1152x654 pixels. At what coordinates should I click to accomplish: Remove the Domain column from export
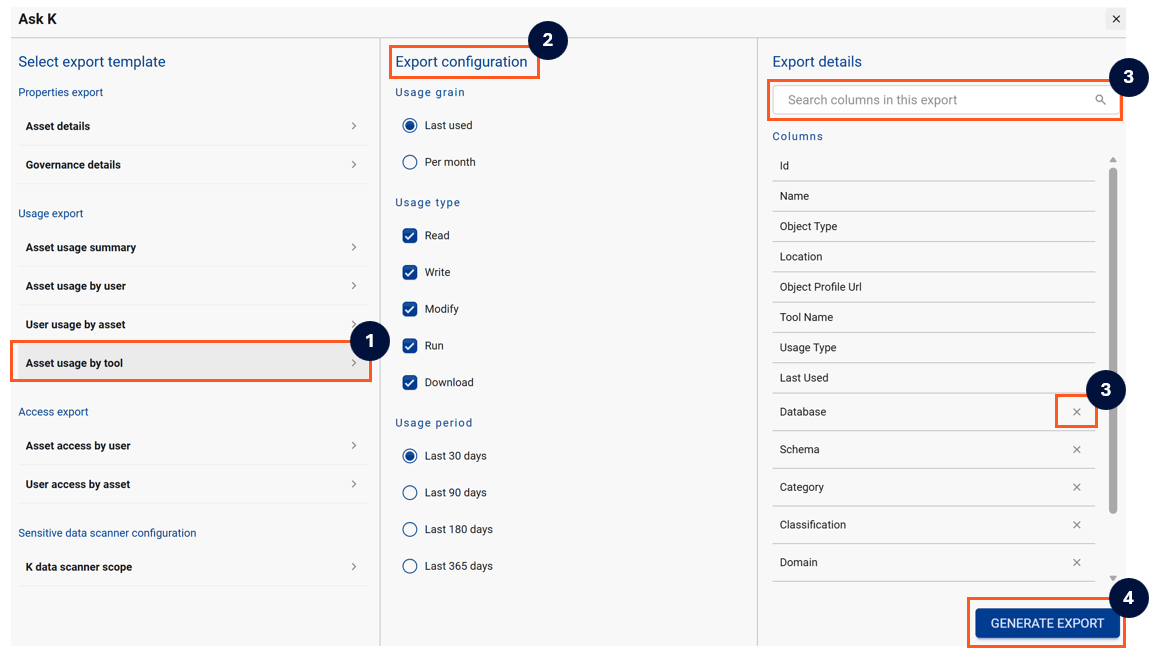tap(1076, 563)
